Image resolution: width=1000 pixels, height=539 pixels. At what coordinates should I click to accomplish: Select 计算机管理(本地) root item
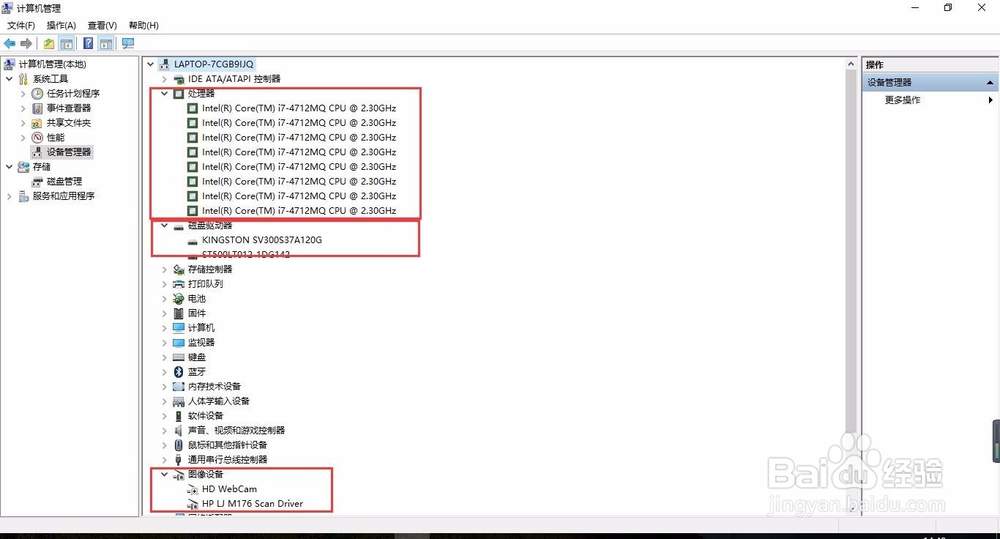click(x=52, y=64)
